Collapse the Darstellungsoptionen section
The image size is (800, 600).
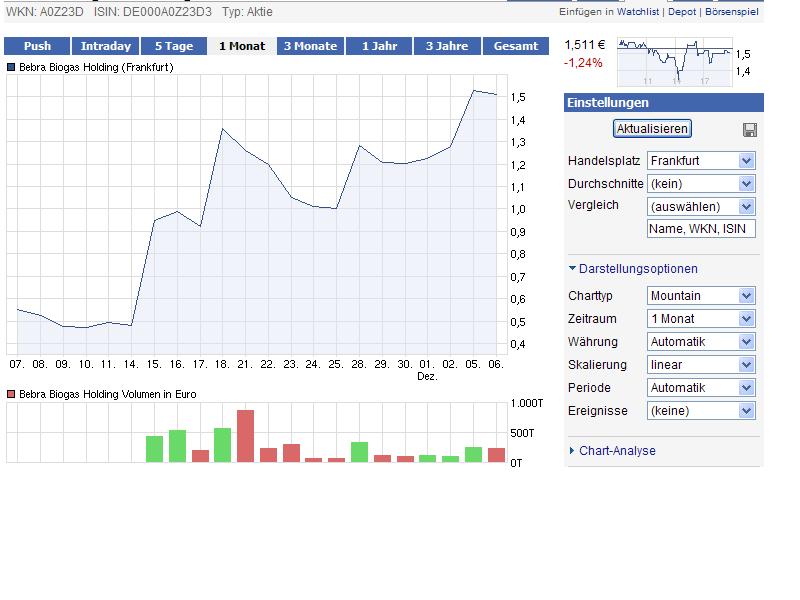pos(633,269)
